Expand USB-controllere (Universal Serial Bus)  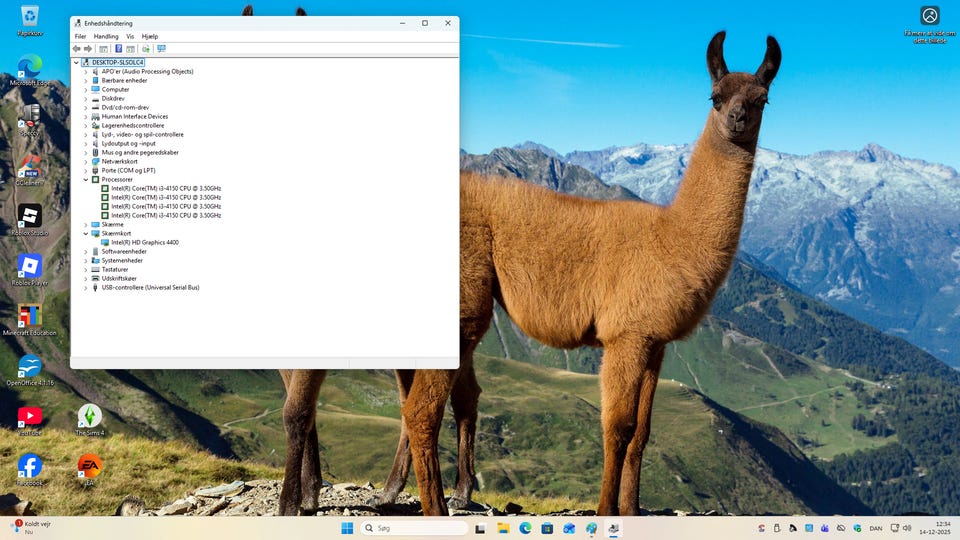(x=86, y=287)
